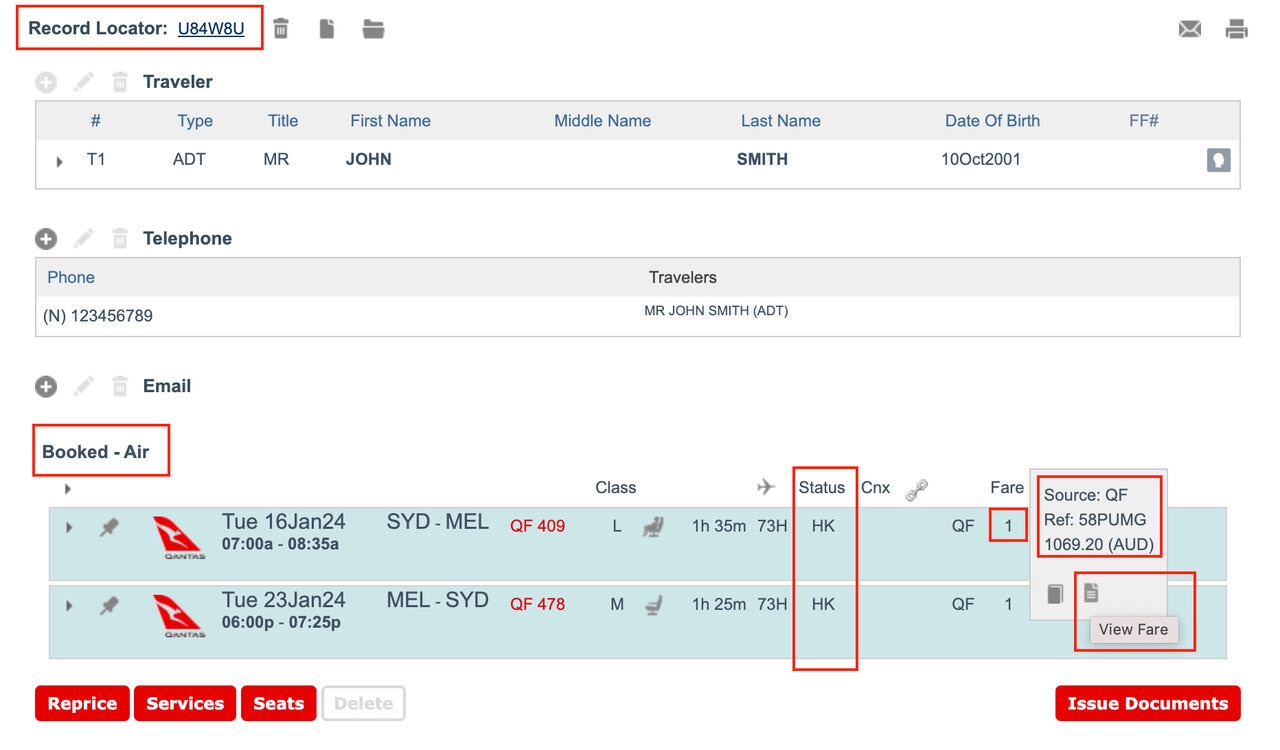This screenshot has height=750, width=1280.
Task: Edit email using the pencil icon
Action: 84,385
